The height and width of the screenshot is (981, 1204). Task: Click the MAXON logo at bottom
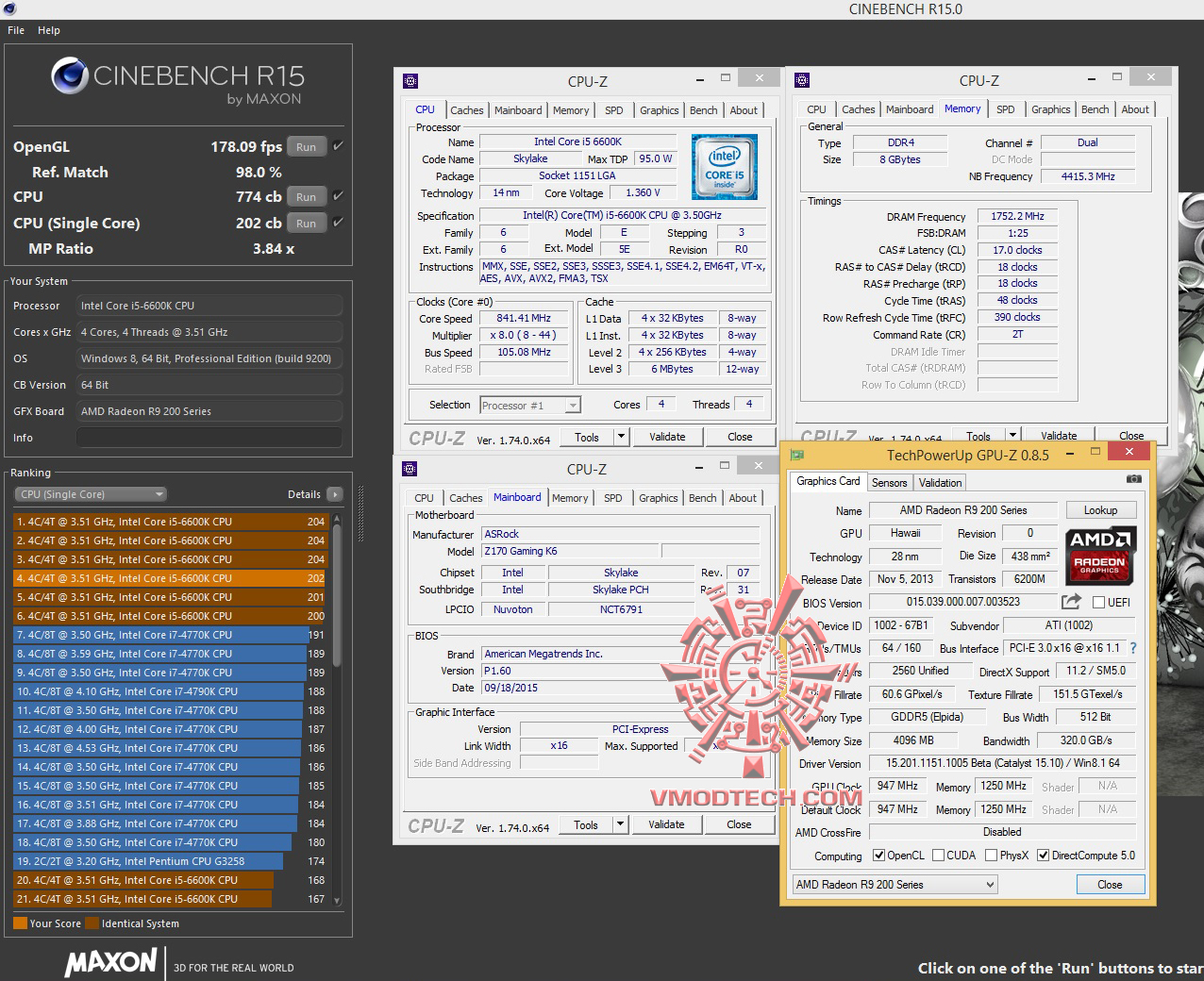110,963
